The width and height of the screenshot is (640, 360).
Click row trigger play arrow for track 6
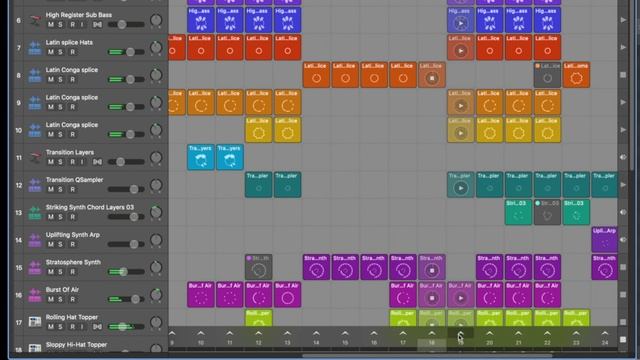point(623,20)
